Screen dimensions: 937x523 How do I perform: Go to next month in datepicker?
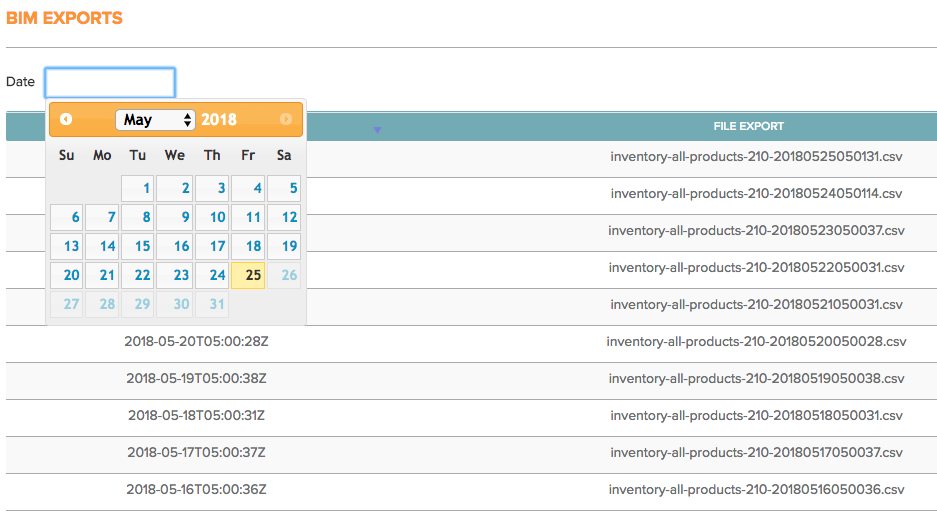coord(286,119)
